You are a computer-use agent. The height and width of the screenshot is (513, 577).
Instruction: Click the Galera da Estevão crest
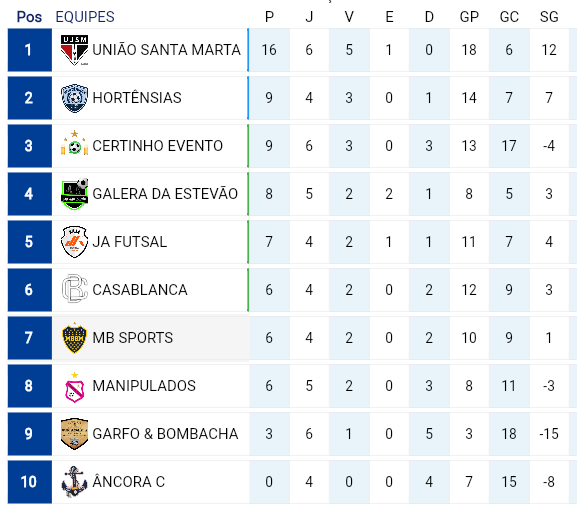(74, 194)
